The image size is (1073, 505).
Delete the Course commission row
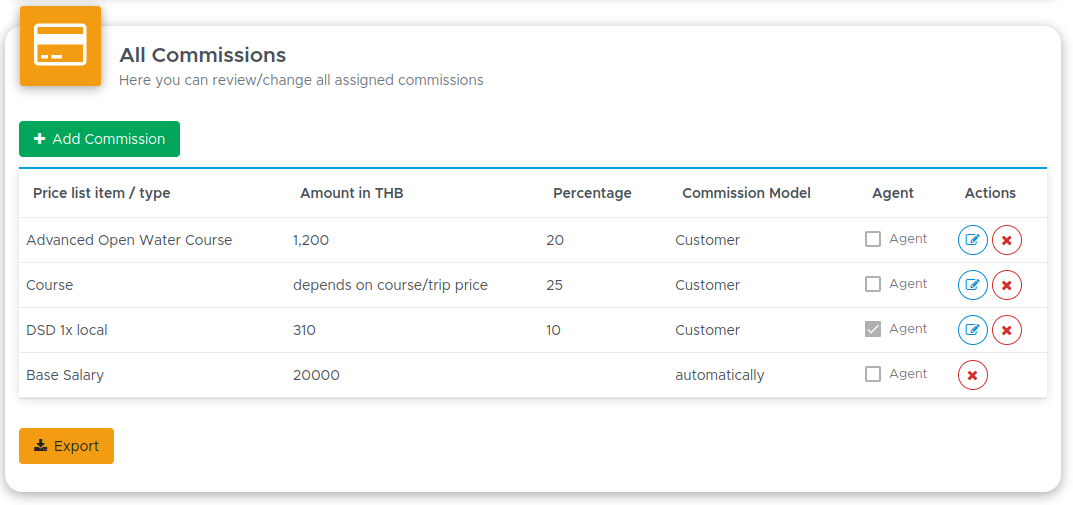1007,285
